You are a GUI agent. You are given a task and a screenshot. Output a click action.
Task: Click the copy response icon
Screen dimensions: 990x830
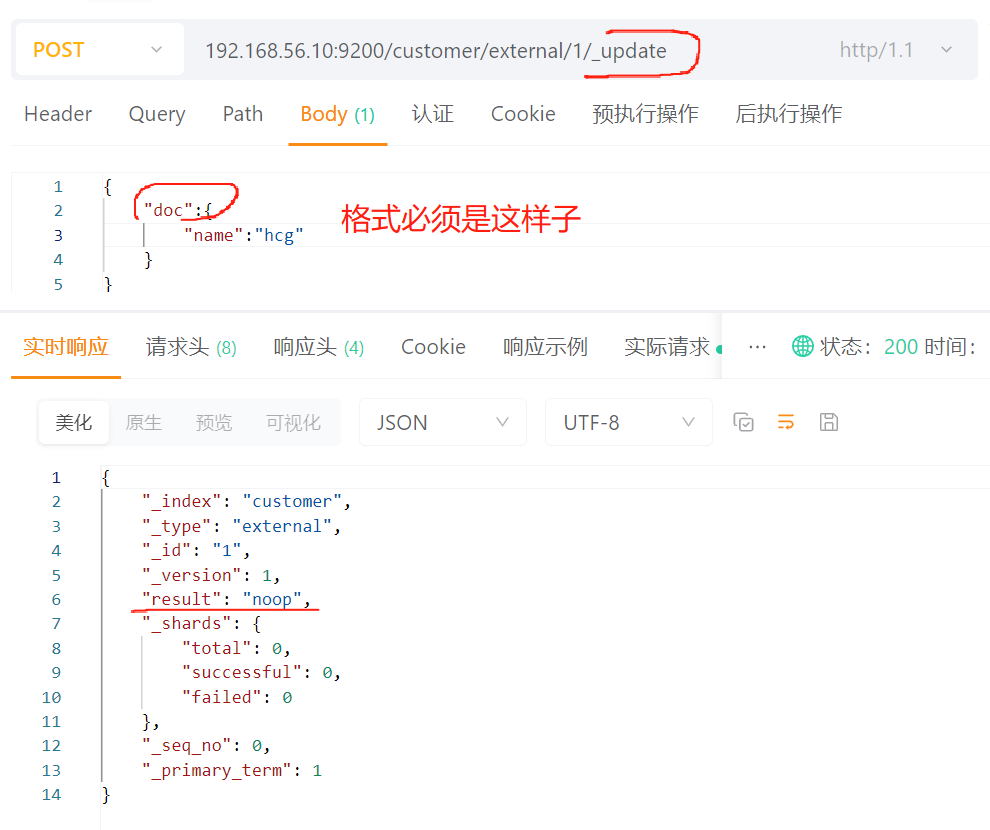743,422
